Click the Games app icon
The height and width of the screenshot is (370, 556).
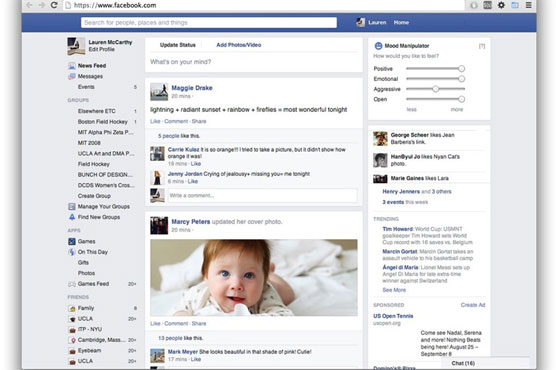pos(72,241)
